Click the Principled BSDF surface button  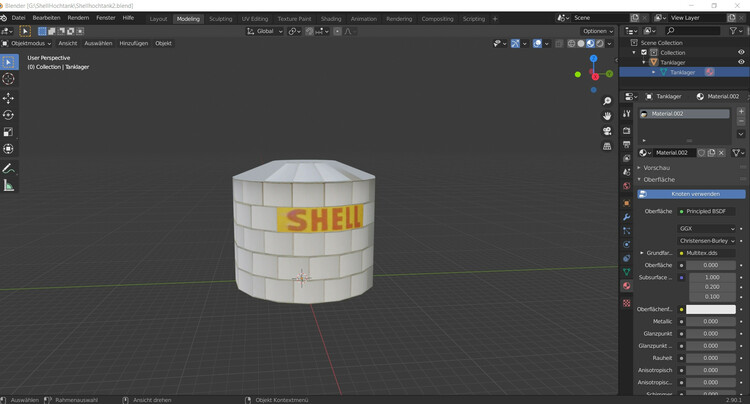(x=706, y=211)
